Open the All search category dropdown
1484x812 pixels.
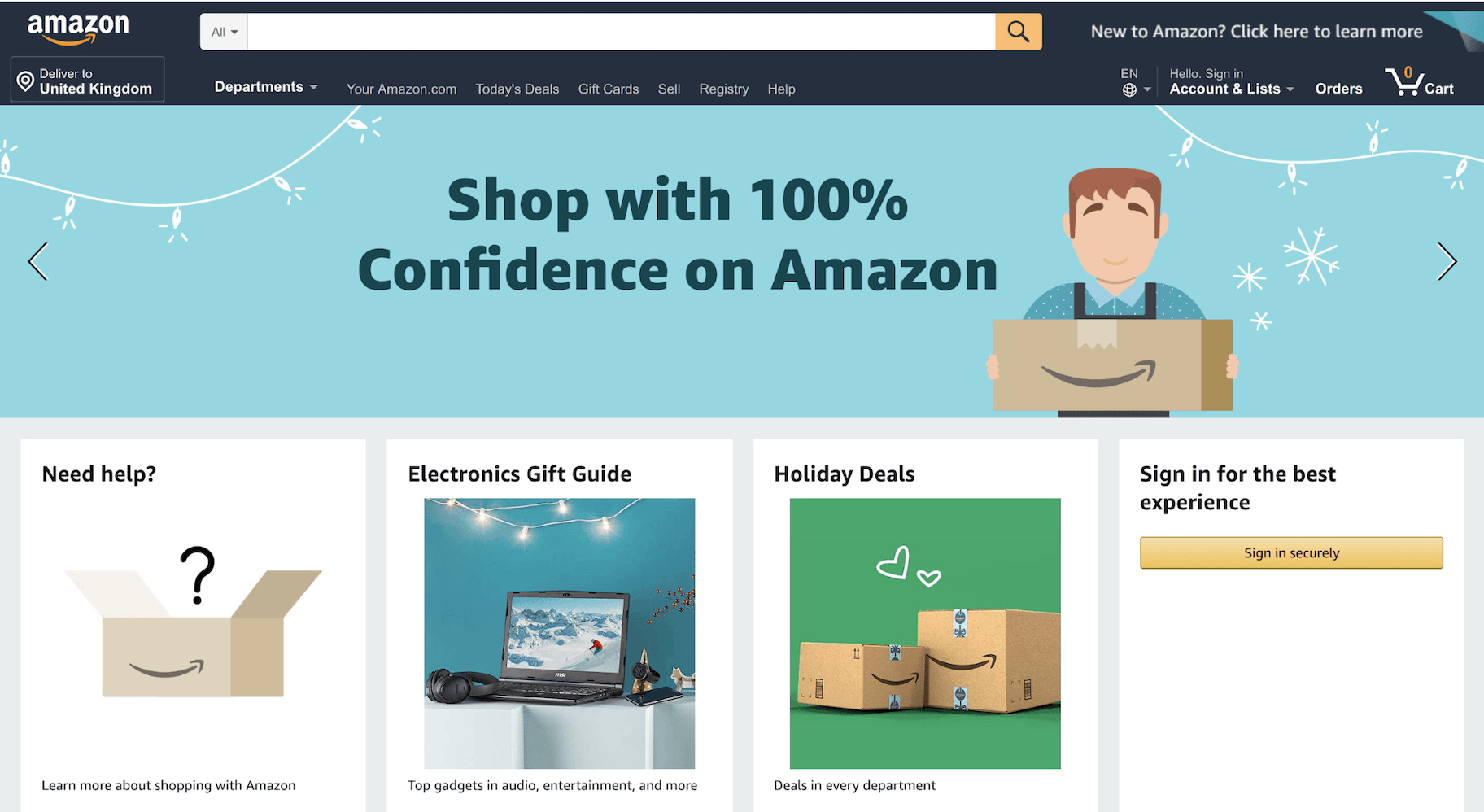(224, 32)
